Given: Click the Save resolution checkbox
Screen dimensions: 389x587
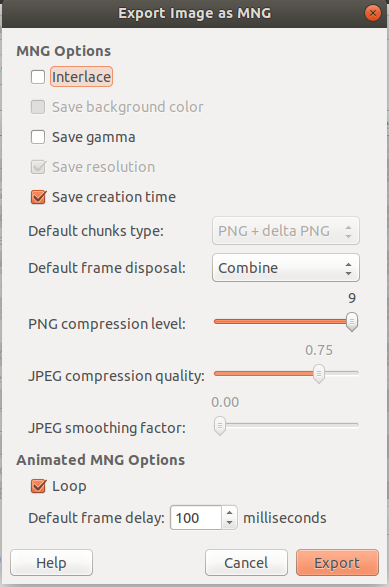Looking at the screenshot, I should click(x=38, y=167).
